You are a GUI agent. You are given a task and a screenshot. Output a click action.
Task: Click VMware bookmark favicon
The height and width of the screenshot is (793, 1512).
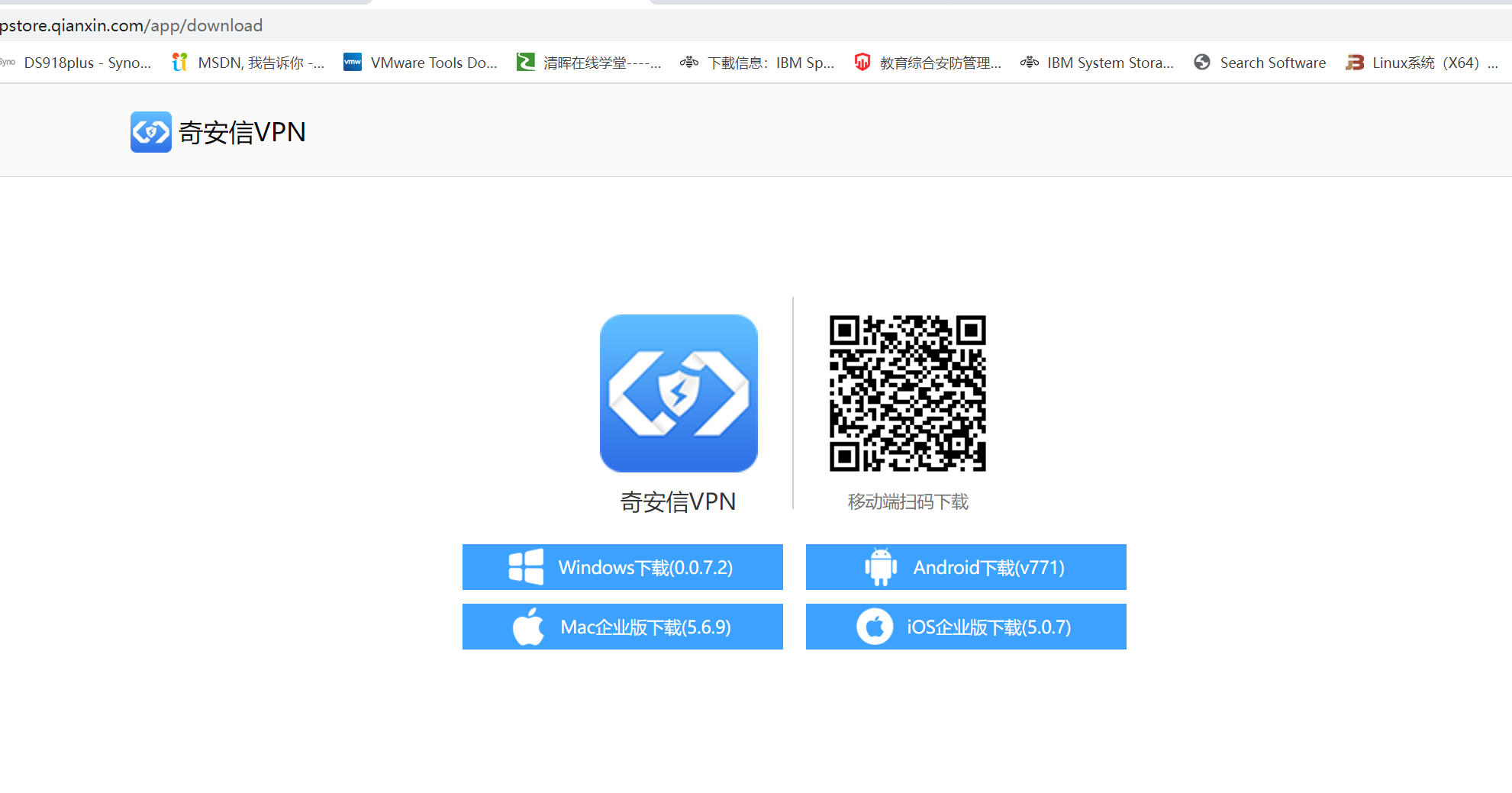coord(353,63)
